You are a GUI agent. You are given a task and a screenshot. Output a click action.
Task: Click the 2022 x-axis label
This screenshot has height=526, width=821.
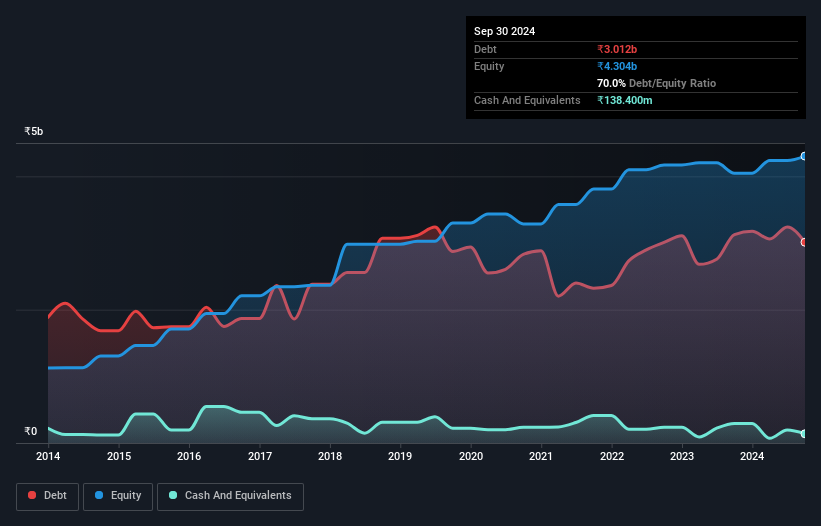click(x=612, y=456)
